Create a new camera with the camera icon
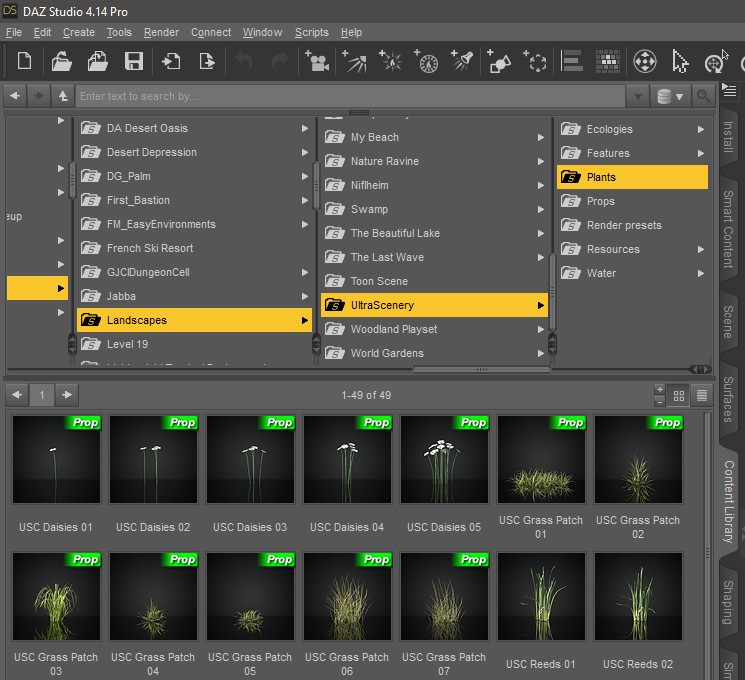 (317, 61)
